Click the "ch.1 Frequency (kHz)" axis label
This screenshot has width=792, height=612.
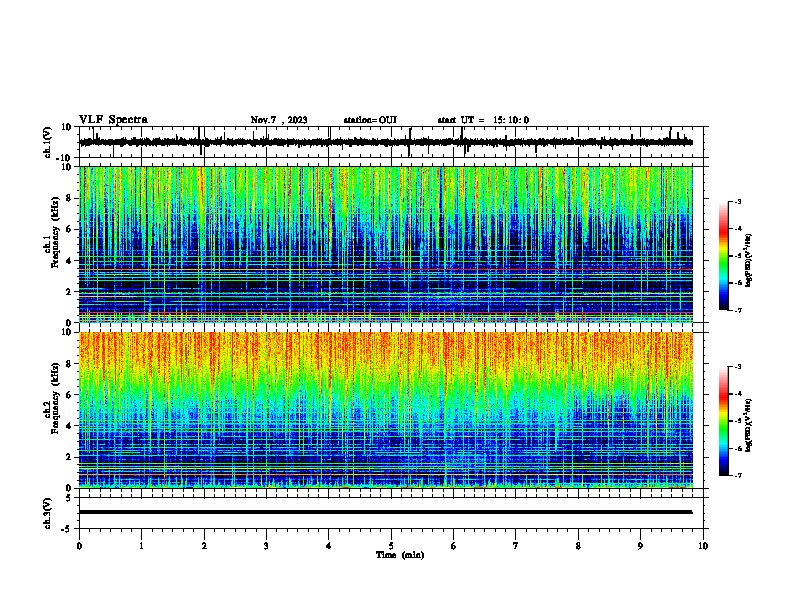pyautogui.click(x=52, y=232)
